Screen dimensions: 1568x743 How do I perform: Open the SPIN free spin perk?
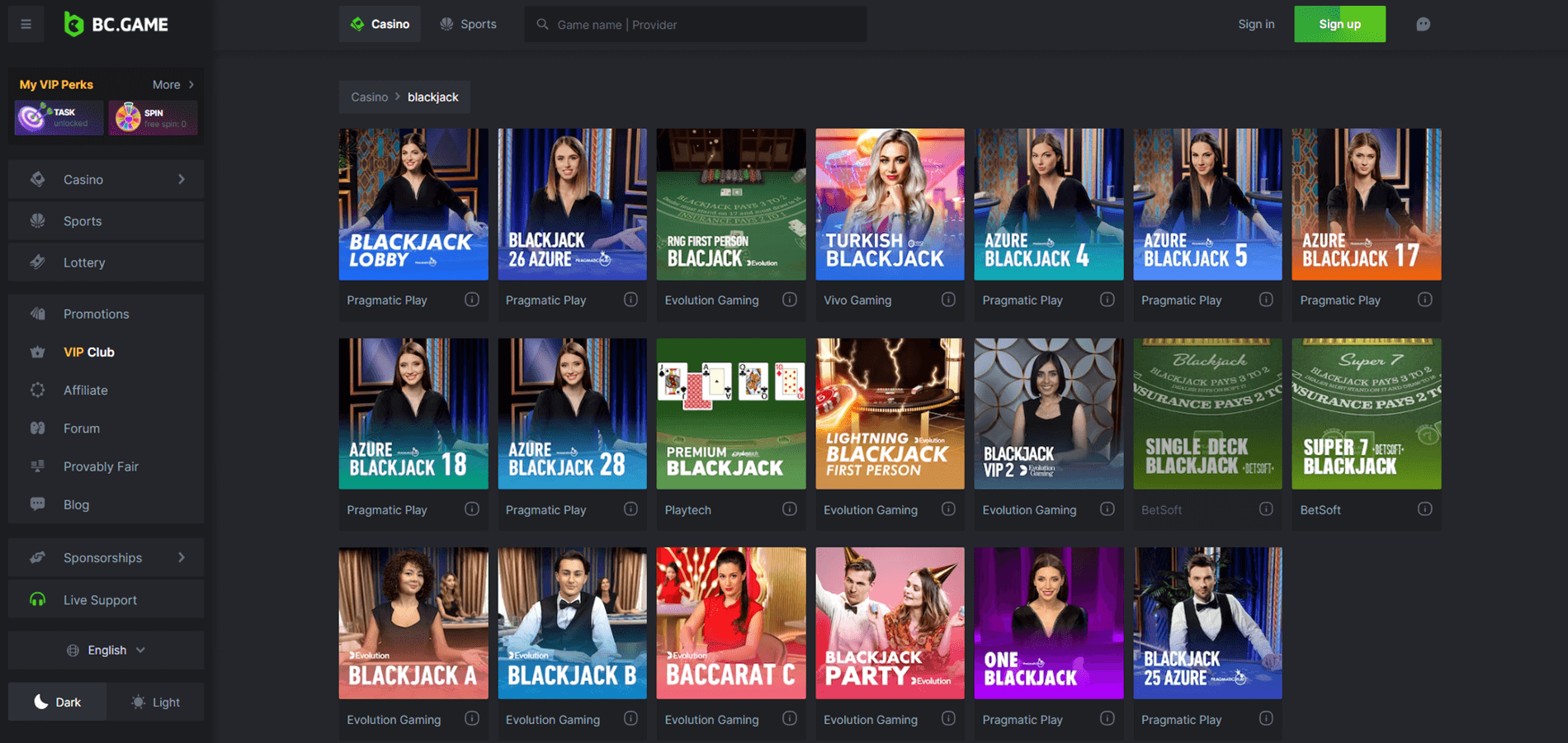(153, 117)
